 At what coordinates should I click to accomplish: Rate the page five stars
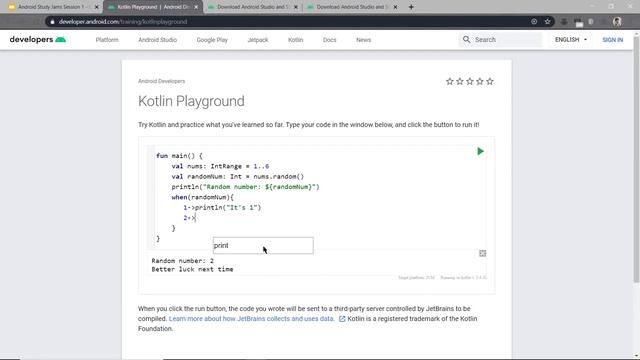(x=490, y=82)
